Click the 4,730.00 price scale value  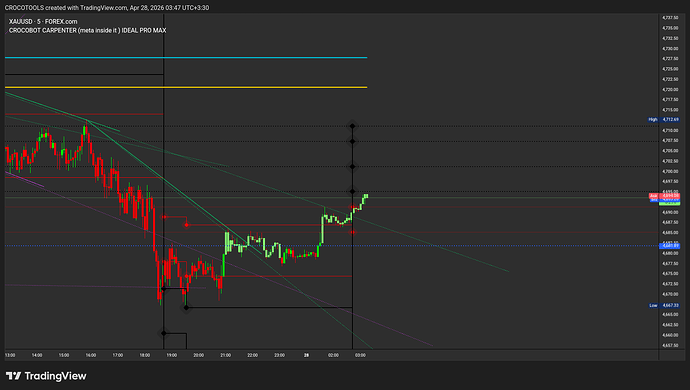click(670, 48)
